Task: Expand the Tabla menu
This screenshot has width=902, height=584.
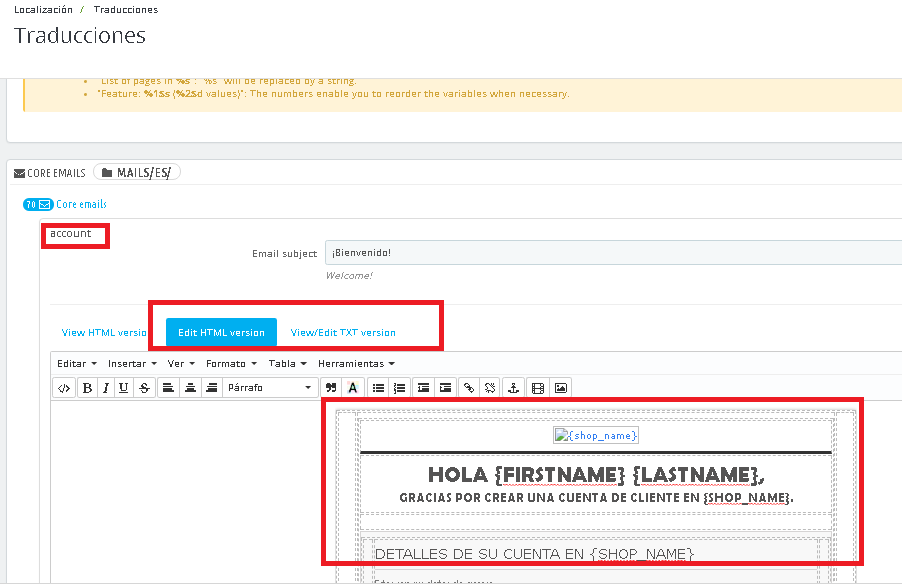Action: coord(287,364)
